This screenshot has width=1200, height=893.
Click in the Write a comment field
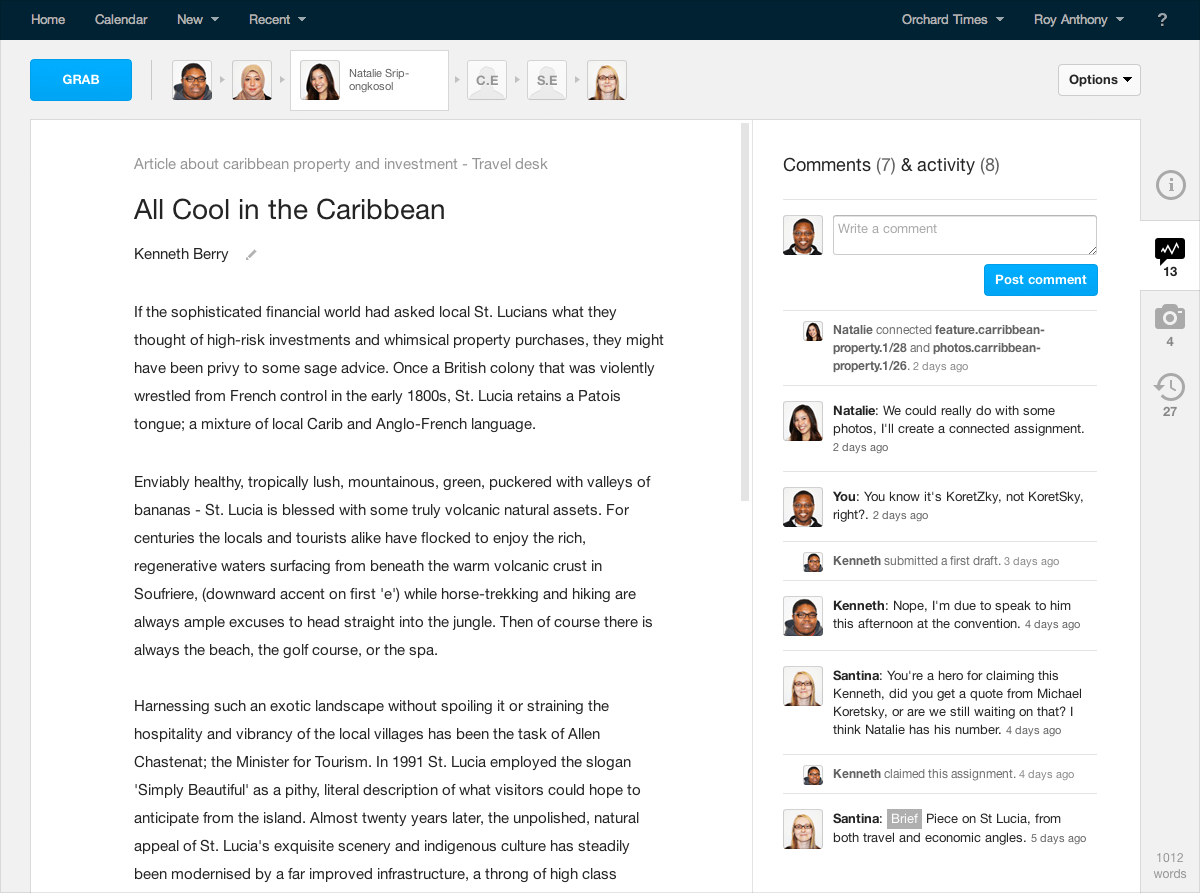coord(964,235)
